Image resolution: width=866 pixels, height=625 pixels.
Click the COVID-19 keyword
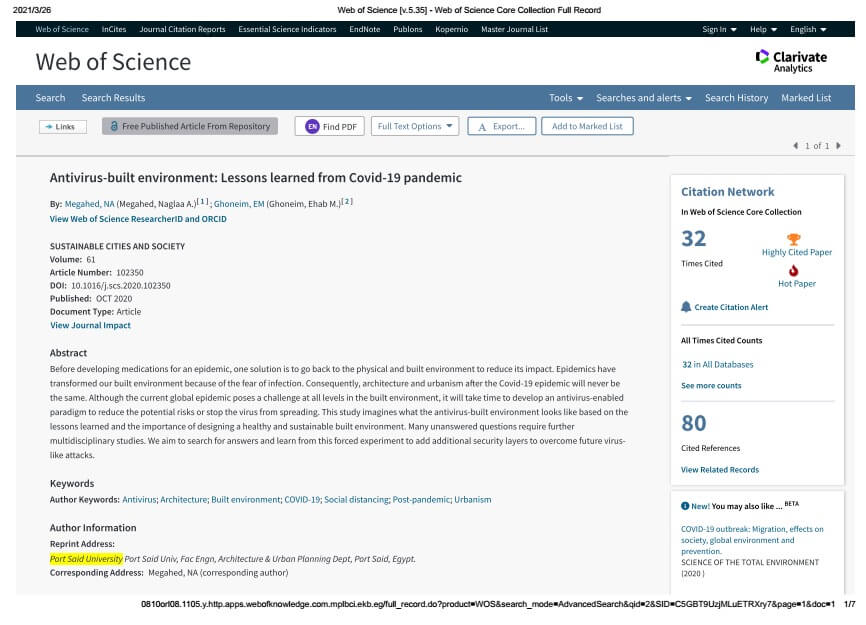(302, 500)
